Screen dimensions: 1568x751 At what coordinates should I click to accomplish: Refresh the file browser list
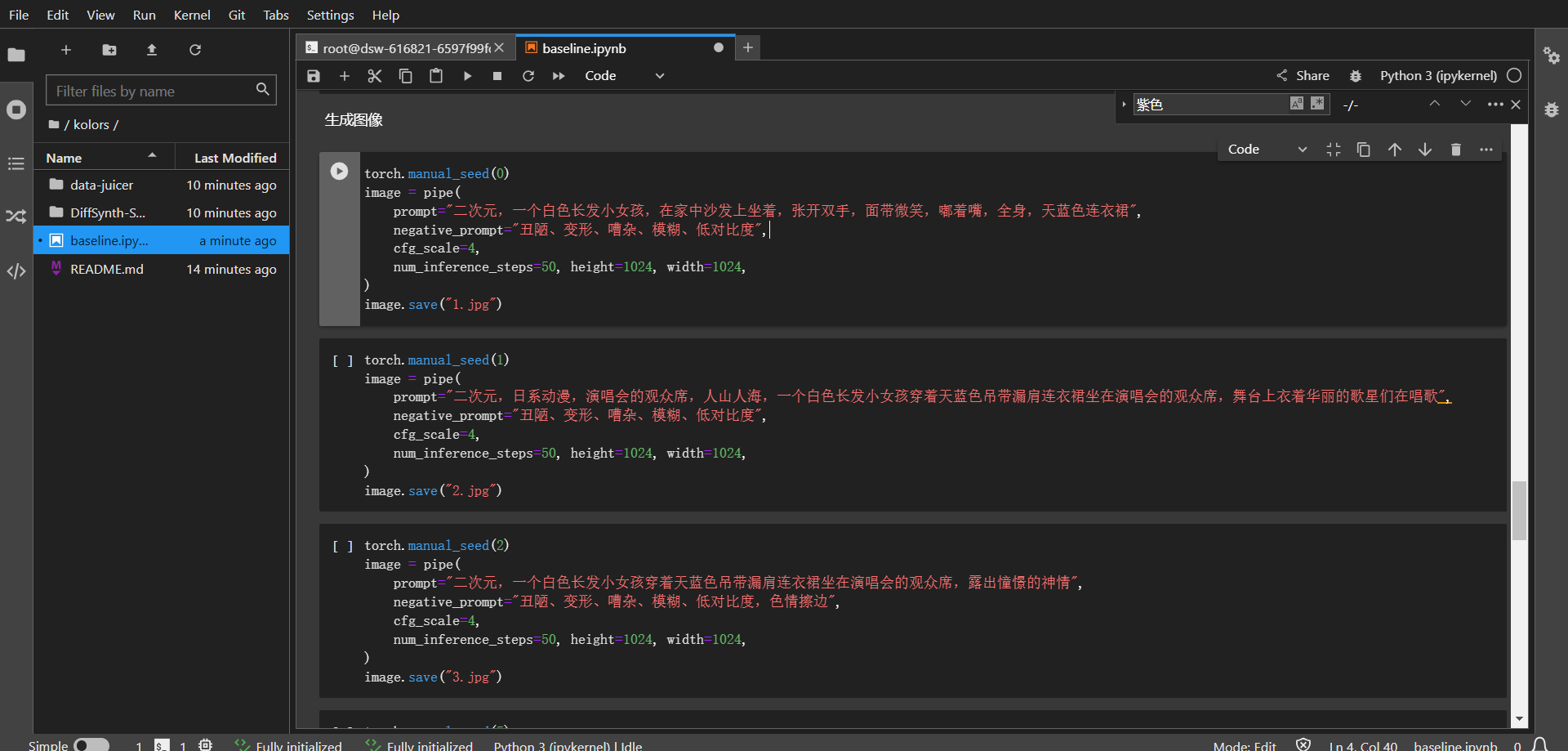pyautogui.click(x=195, y=50)
